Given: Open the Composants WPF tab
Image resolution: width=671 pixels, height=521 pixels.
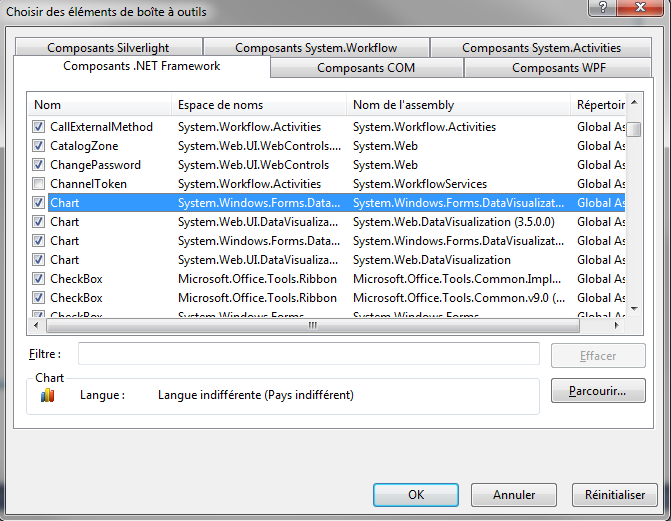Looking at the screenshot, I should coord(558,68).
